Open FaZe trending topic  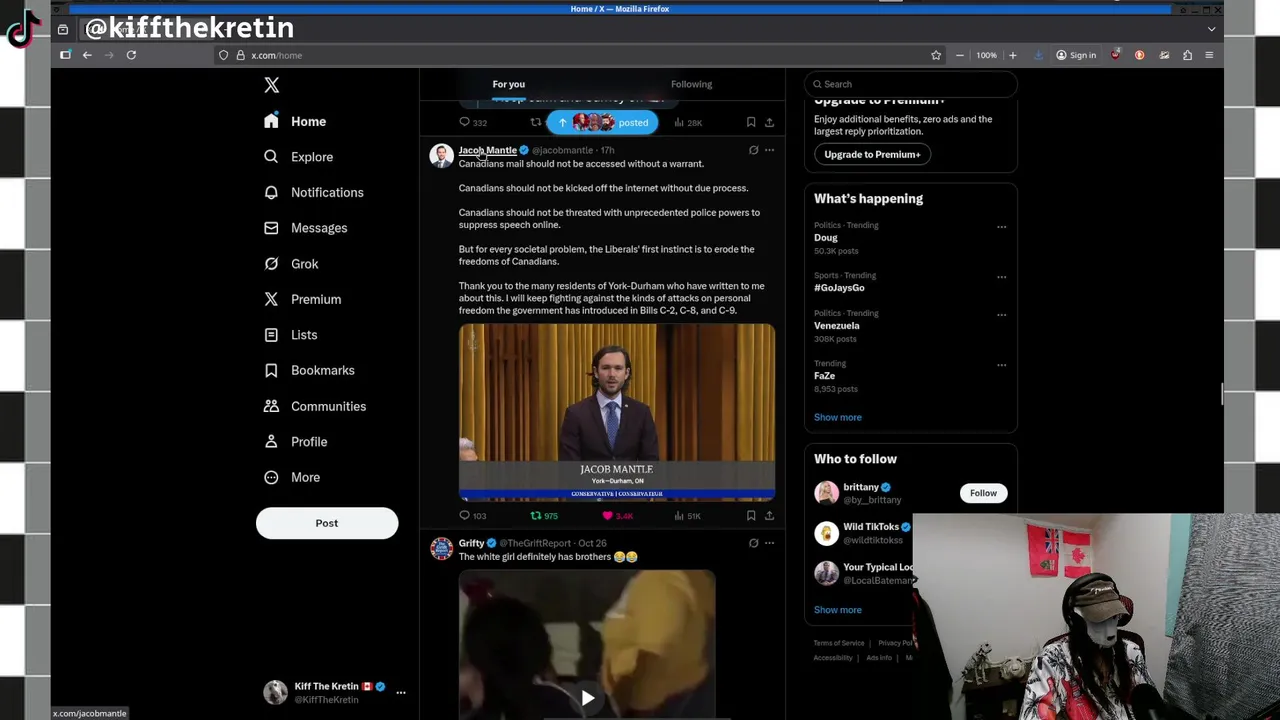point(824,376)
